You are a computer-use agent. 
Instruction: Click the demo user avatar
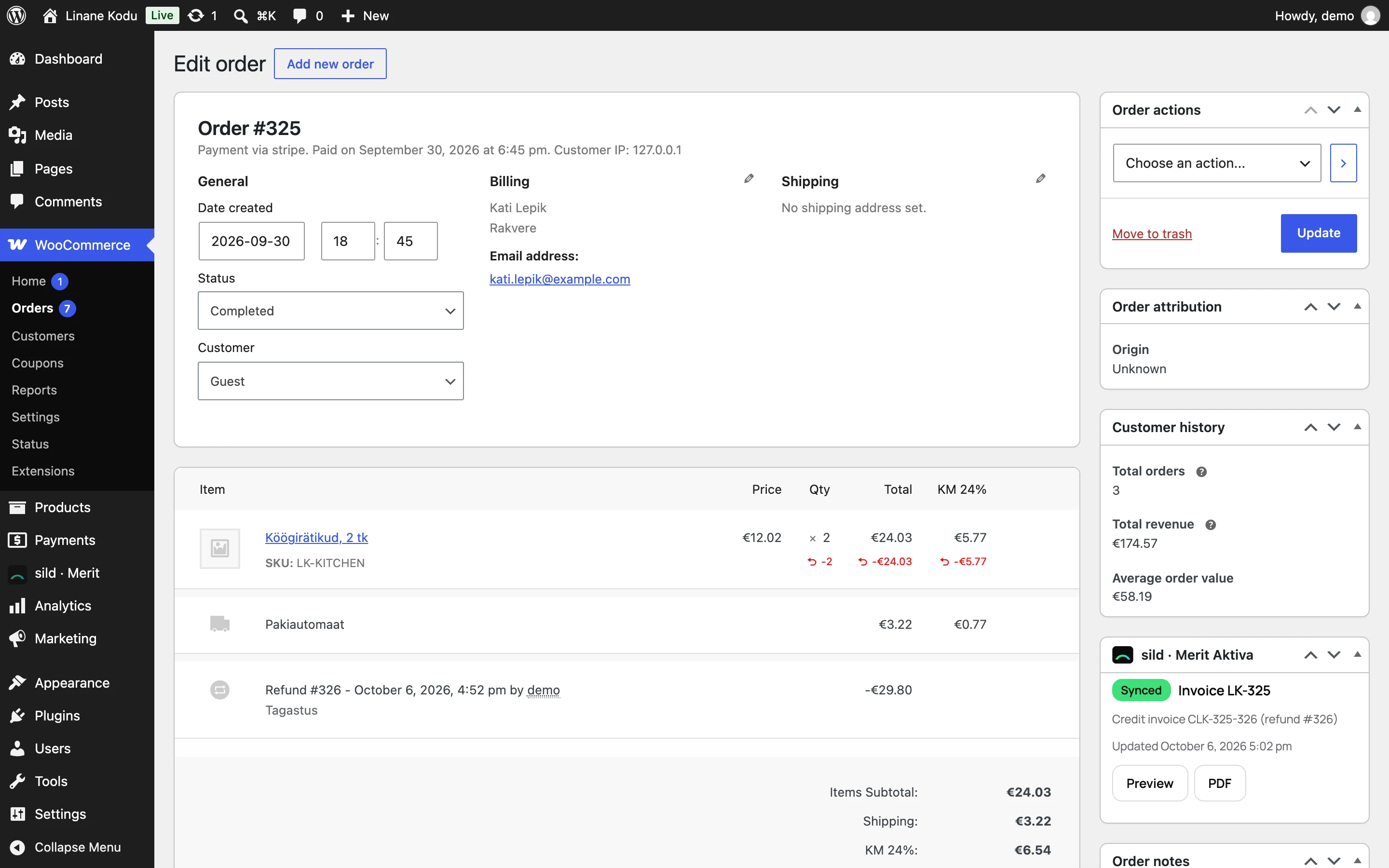point(1370,15)
